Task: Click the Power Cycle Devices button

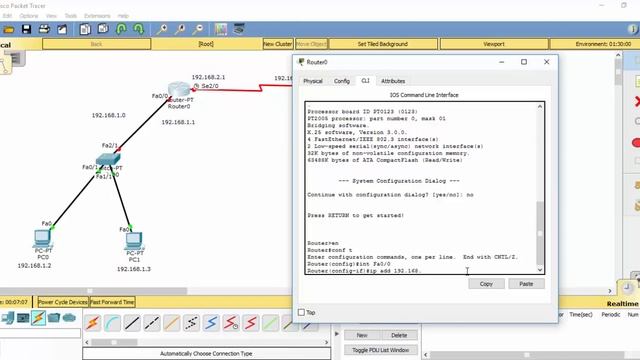Action: coord(63,302)
